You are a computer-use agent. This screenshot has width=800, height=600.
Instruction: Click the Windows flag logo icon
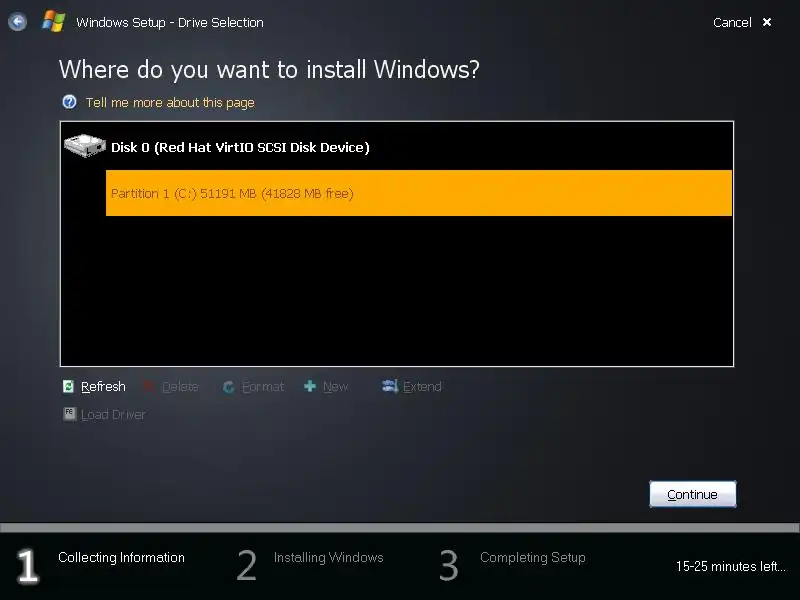54,22
